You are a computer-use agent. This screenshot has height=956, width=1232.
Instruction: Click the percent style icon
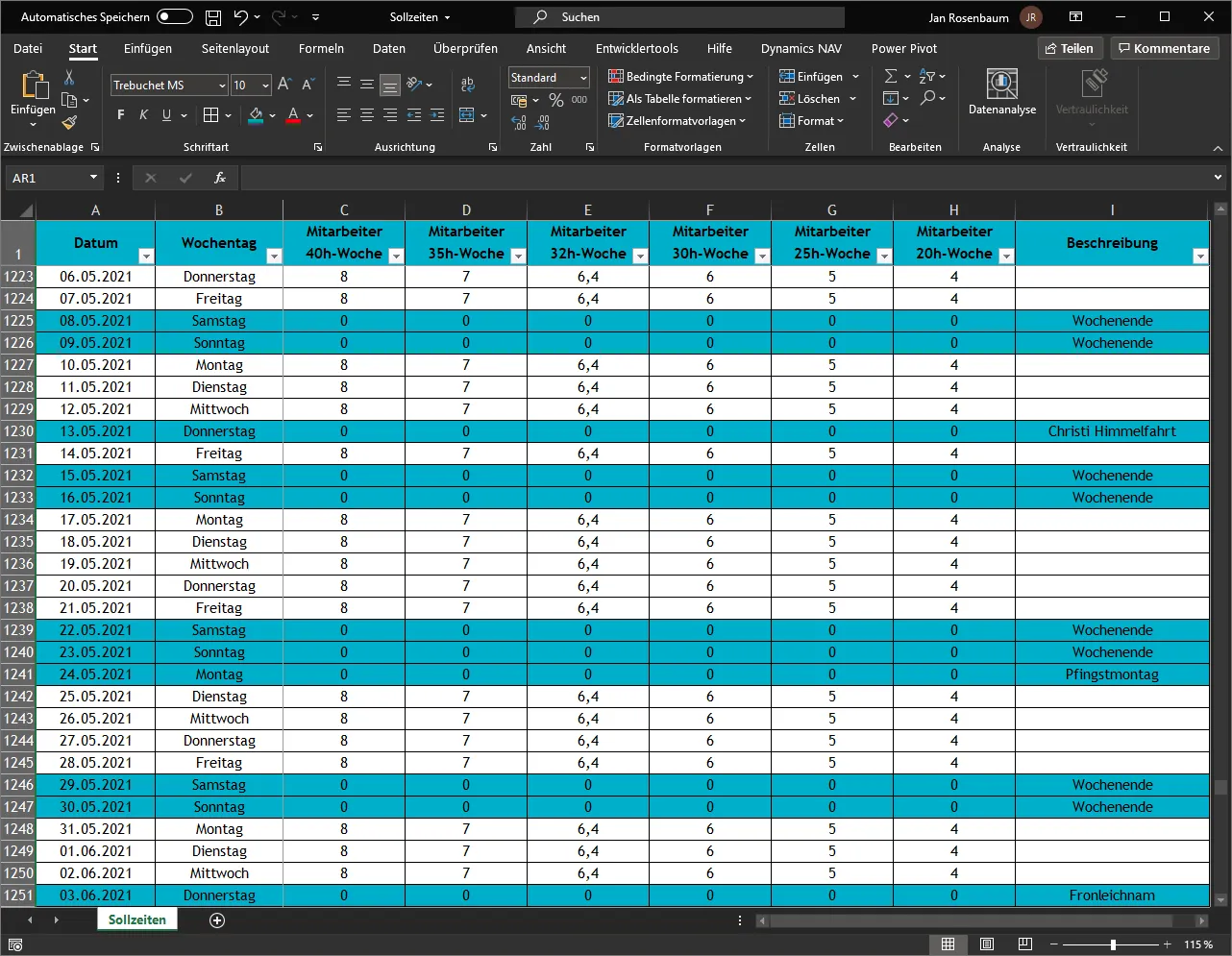click(x=556, y=100)
